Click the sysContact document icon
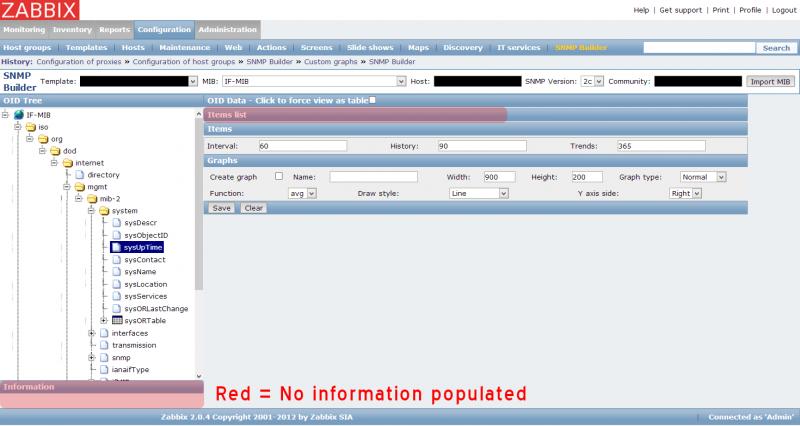The height and width of the screenshot is (426, 800). [x=116, y=260]
